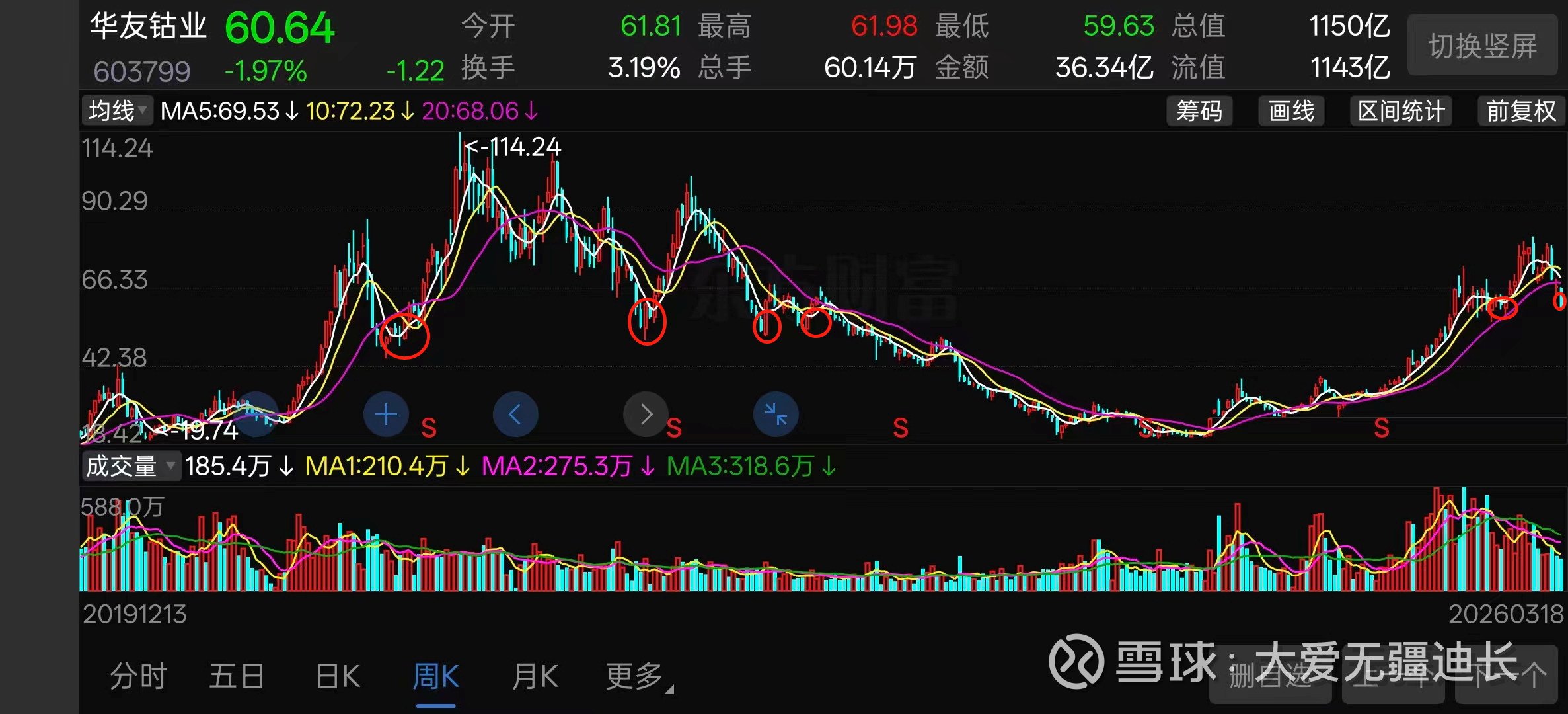Toggle the 前复权 price adjustment mode
1568x714 pixels.
coord(1521,111)
